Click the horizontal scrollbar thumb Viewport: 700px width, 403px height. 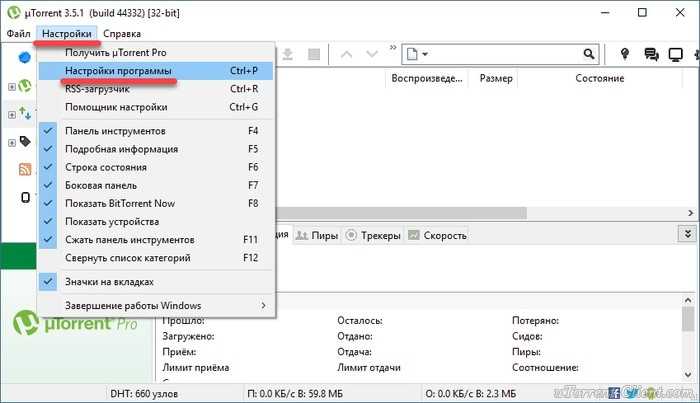click(401, 213)
